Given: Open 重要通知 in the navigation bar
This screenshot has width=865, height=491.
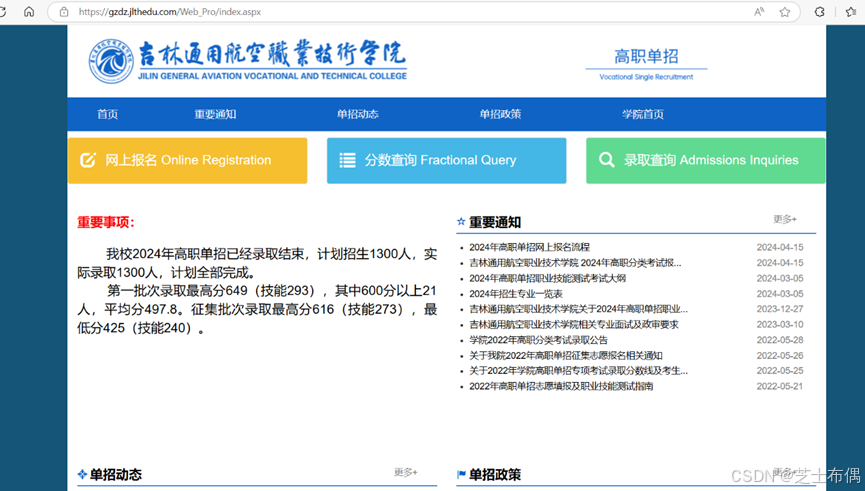Looking at the screenshot, I should pyautogui.click(x=215, y=114).
